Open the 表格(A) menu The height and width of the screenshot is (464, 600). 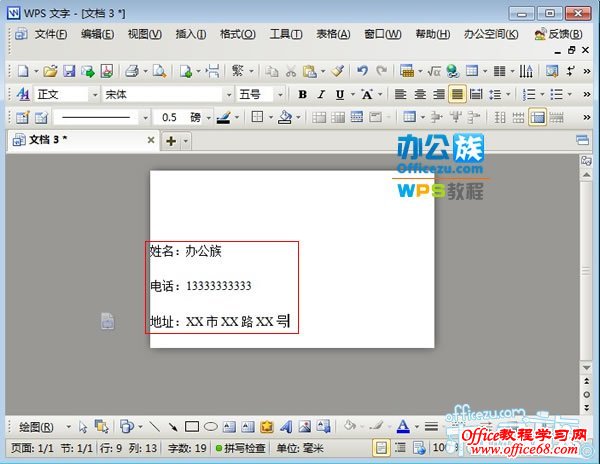click(x=333, y=34)
